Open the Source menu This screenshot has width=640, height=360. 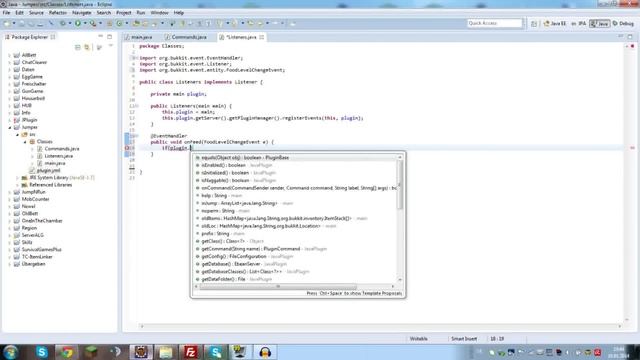click(x=36, y=13)
